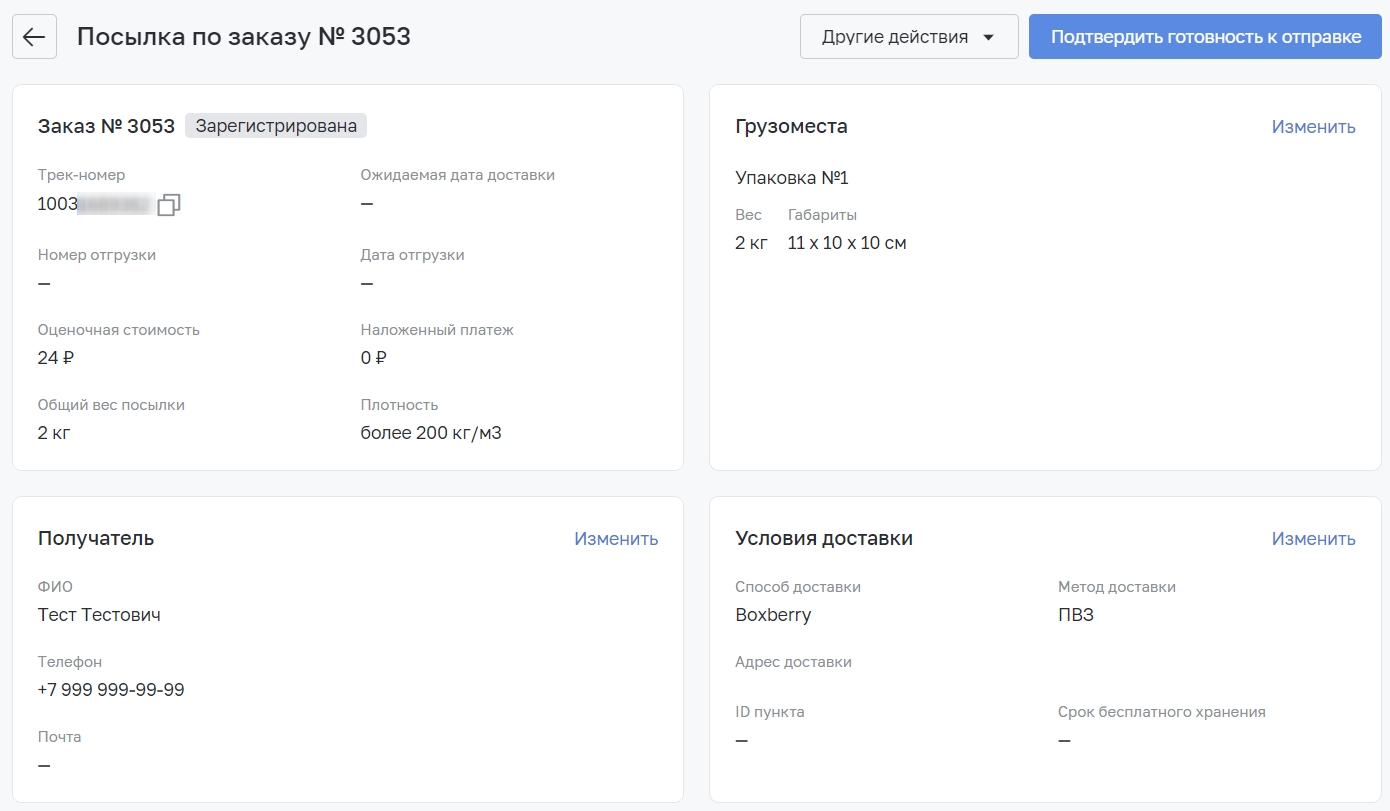Click the Адрес доставки label
This screenshot has height=811, width=1390.
[793, 662]
